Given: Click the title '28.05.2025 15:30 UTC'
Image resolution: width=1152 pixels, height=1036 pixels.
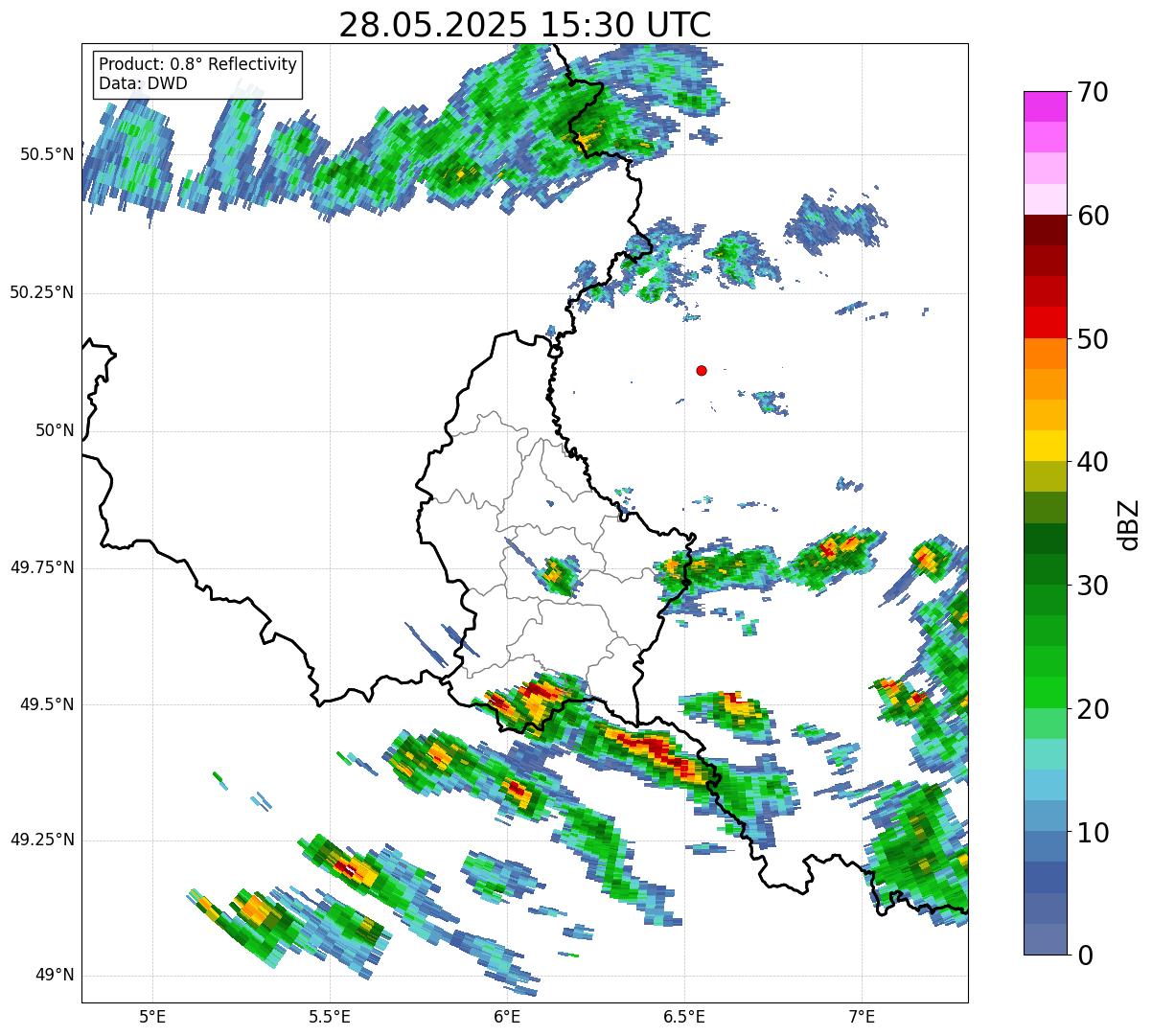Looking at the screenshot, I should pos(525,25).
